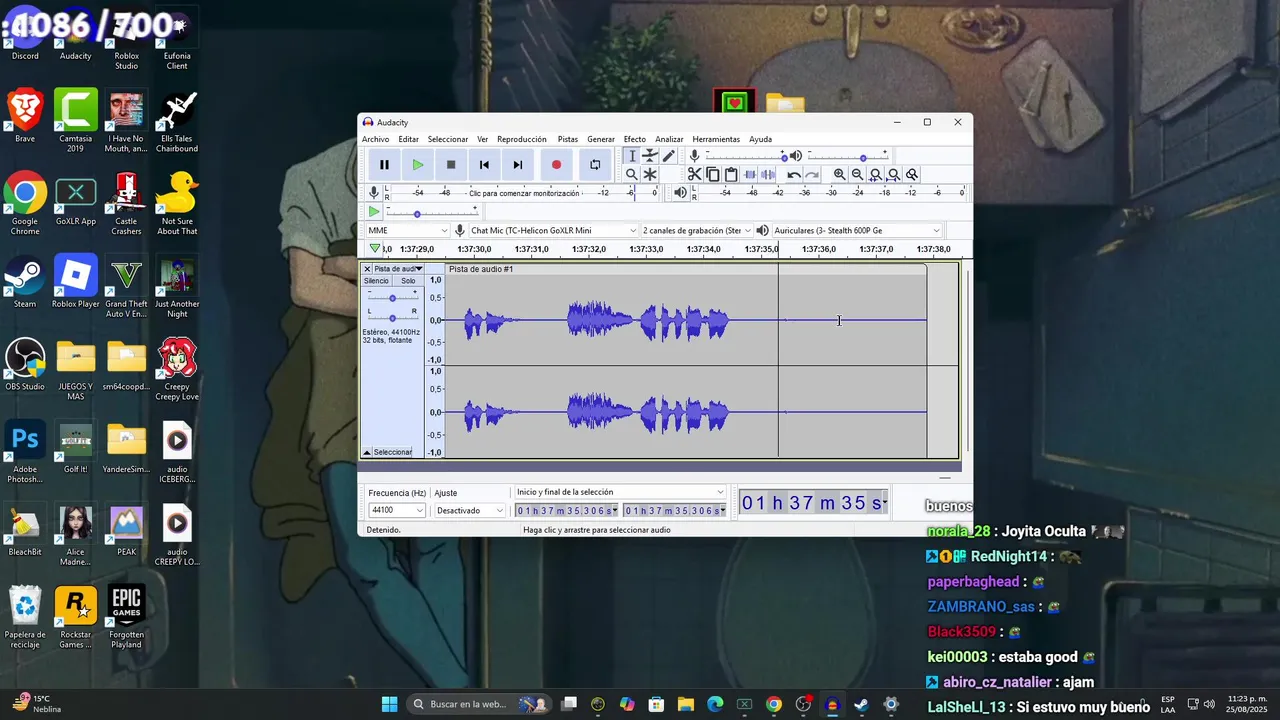Click the Copy icon in the edit toolbar
This screenshot has width=1280, height=720.
713,174
